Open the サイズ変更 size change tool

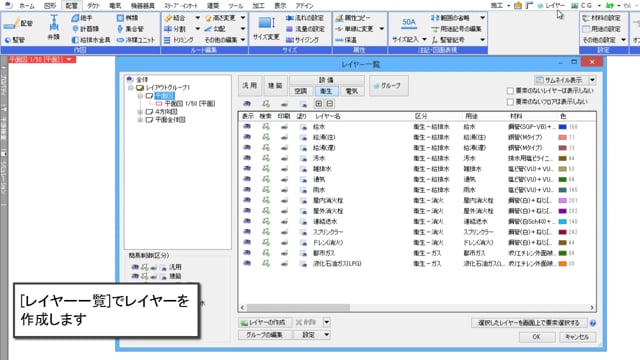pos(266,28)
